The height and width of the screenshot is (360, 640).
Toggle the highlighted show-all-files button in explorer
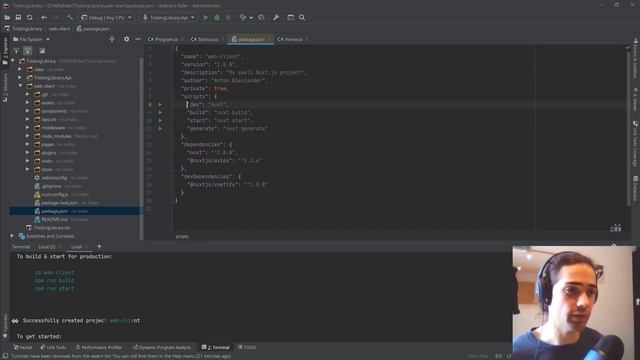pyautogui.click(x=28, y=51)
